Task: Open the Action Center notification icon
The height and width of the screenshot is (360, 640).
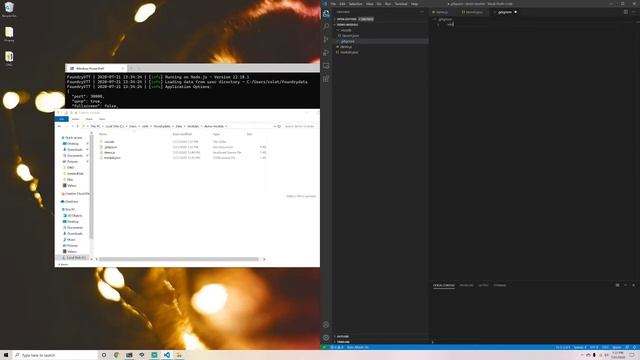Action: pos(632,355)
